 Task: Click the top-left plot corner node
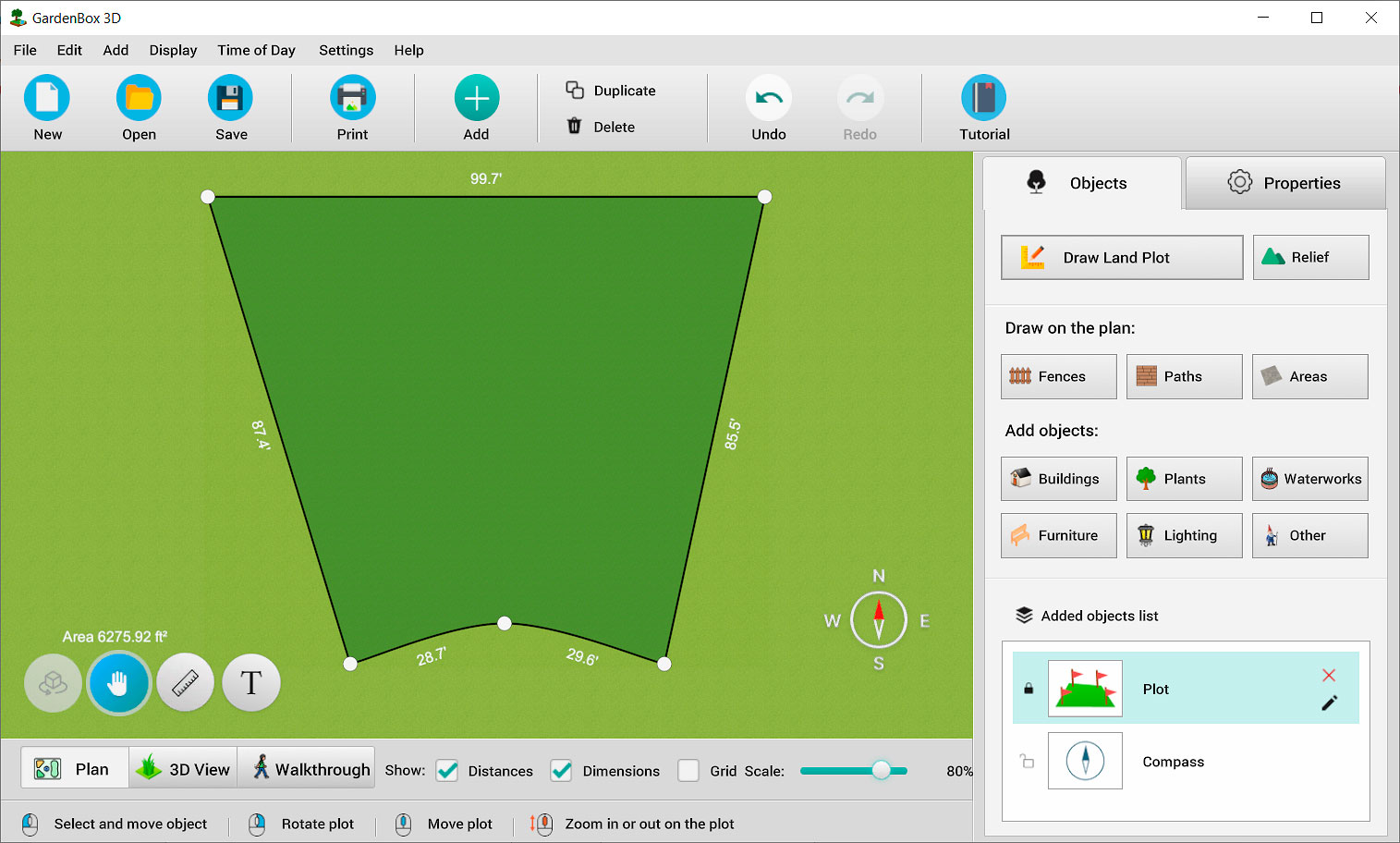coord(208,197)
